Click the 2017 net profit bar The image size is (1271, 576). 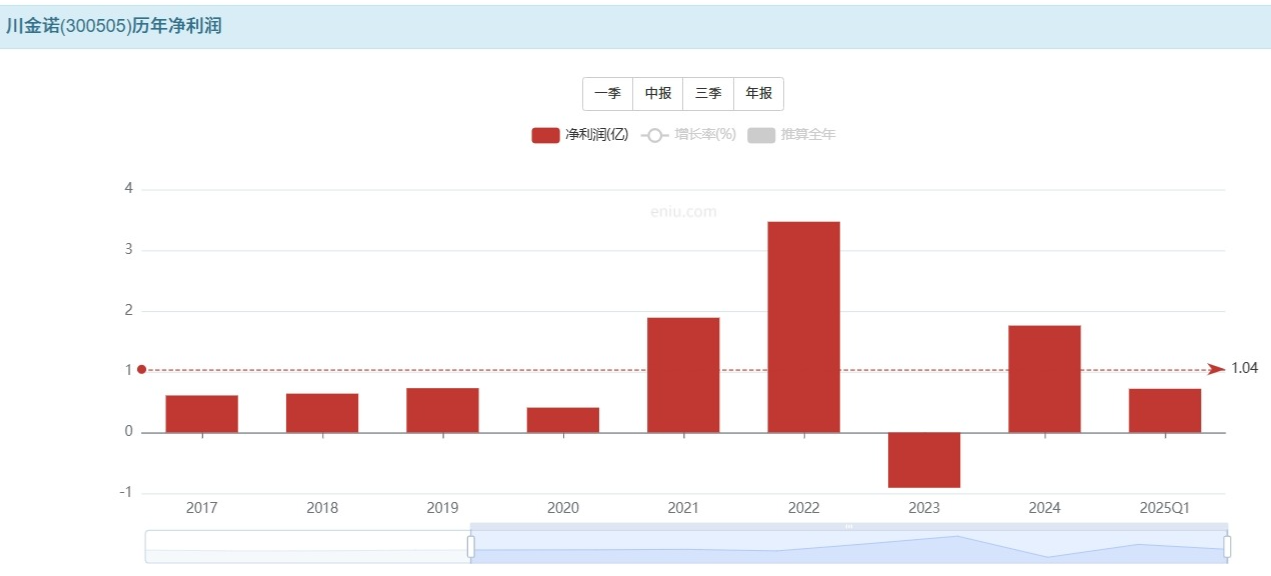(x=202, y=414)
